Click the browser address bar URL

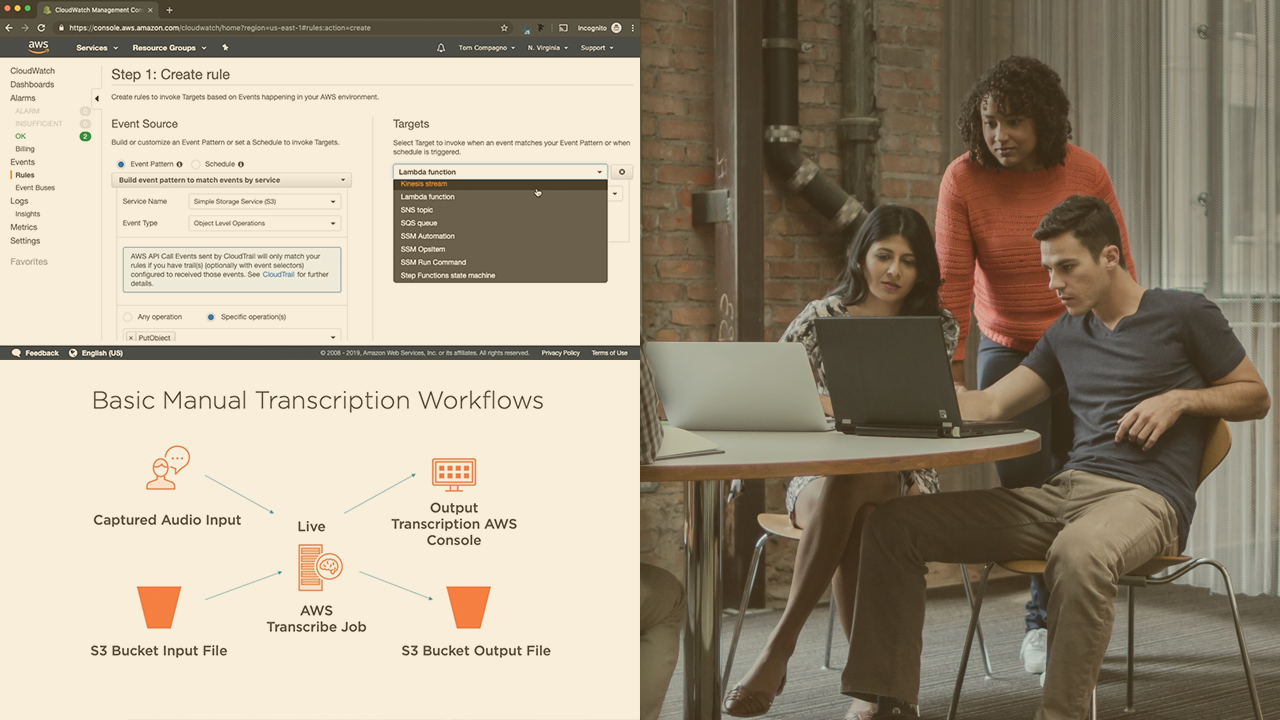(220, 28)
